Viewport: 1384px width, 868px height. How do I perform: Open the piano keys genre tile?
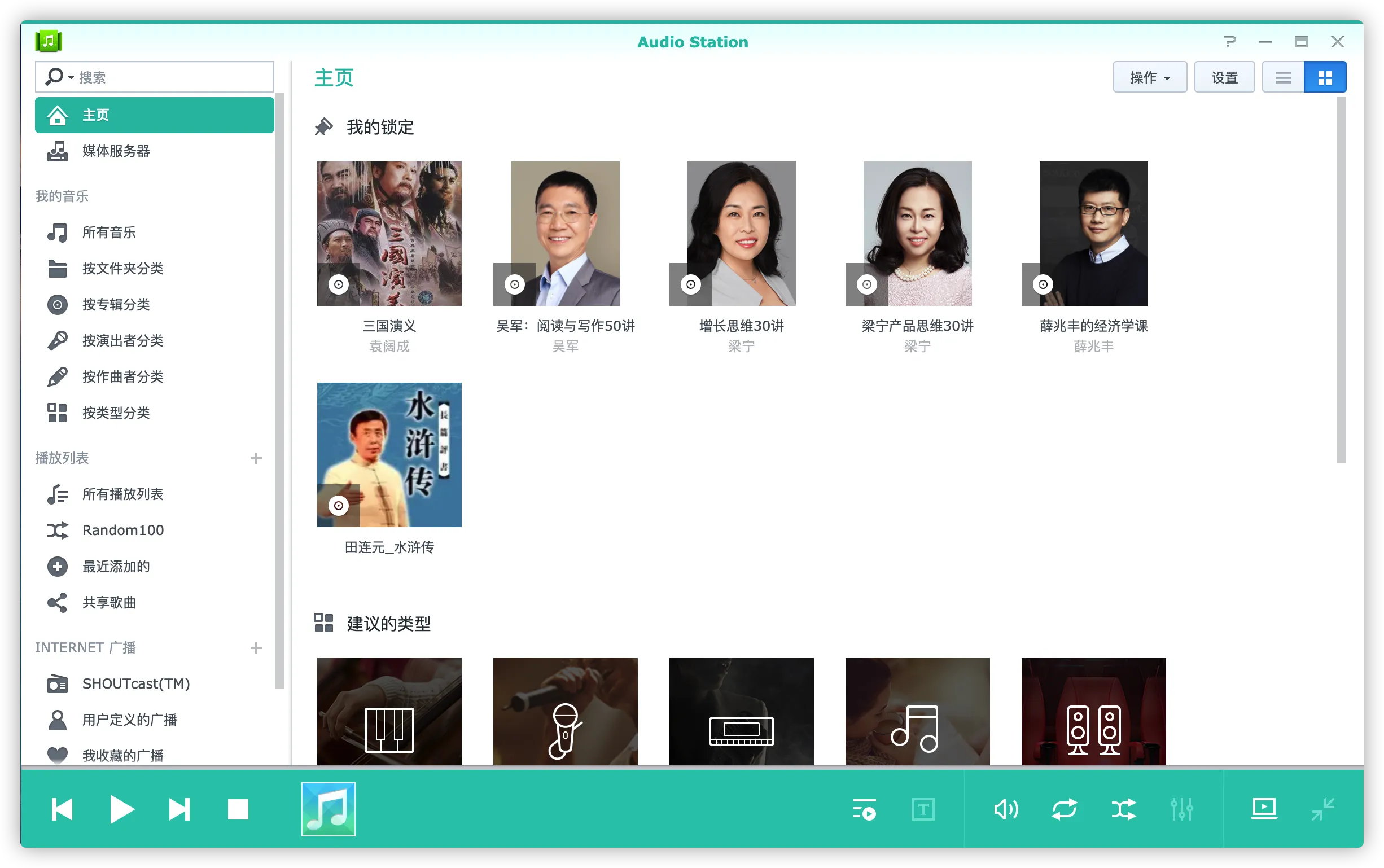pyautogui.click(x=389, y=712)
